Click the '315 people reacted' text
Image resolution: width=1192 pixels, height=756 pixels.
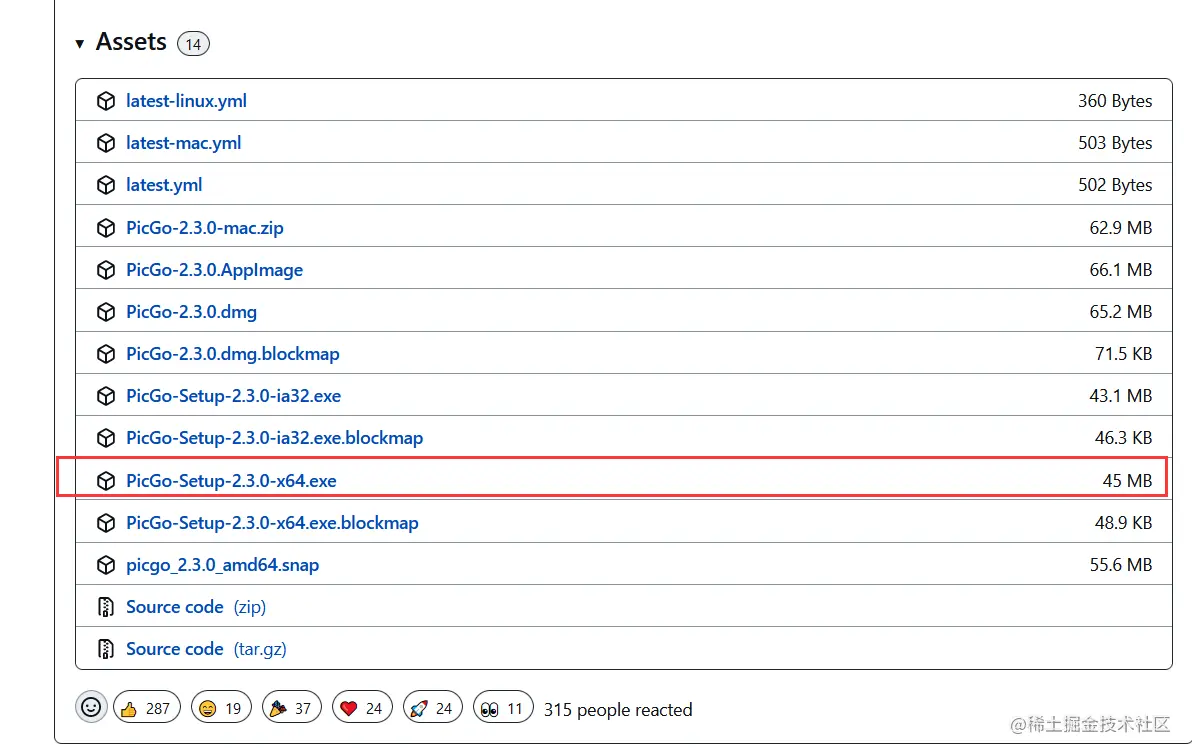pos(618,710)
